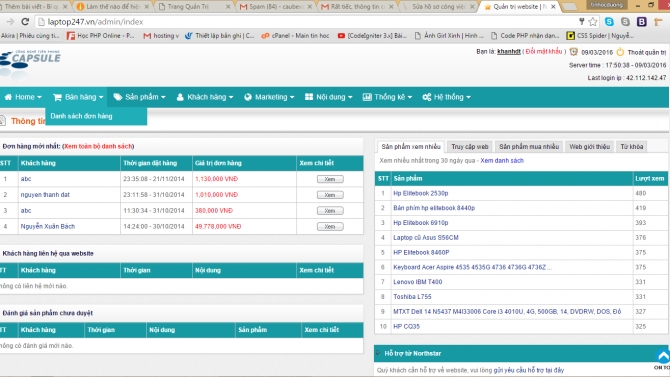The width and height of the screenshot is (670, 377).
Task: Click the gửi yêu cầu hỗ trợ tại đây link
Action: tap(529, 370)
